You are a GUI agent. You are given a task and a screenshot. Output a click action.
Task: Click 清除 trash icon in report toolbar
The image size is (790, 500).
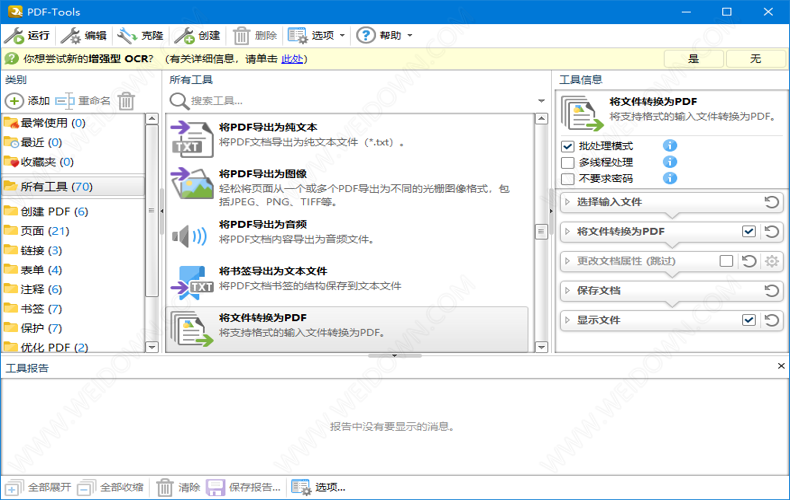pos(165,487)
